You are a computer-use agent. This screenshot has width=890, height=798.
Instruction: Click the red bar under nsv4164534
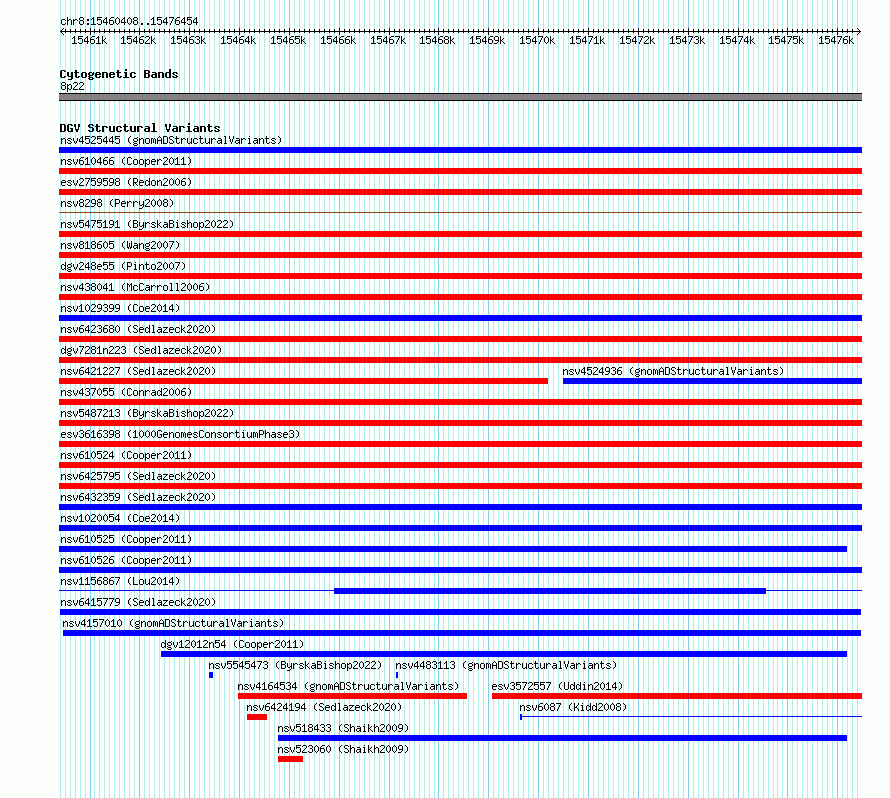point(352,696)
